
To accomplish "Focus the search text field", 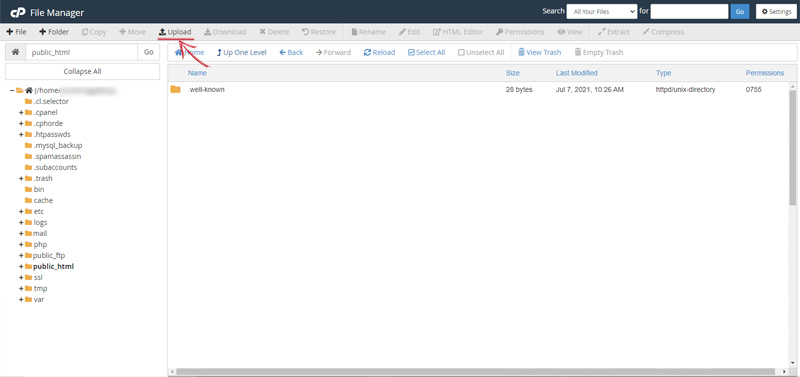I will tap(689, 11).
